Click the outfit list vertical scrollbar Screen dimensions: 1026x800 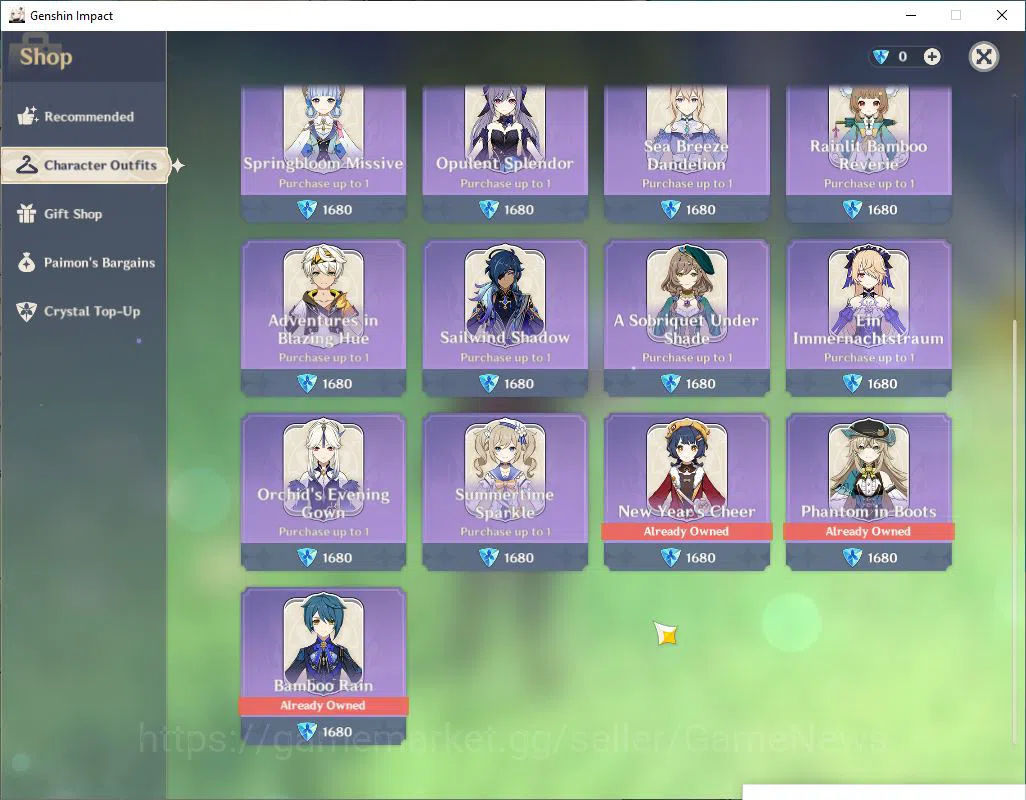pos(1014,531)
